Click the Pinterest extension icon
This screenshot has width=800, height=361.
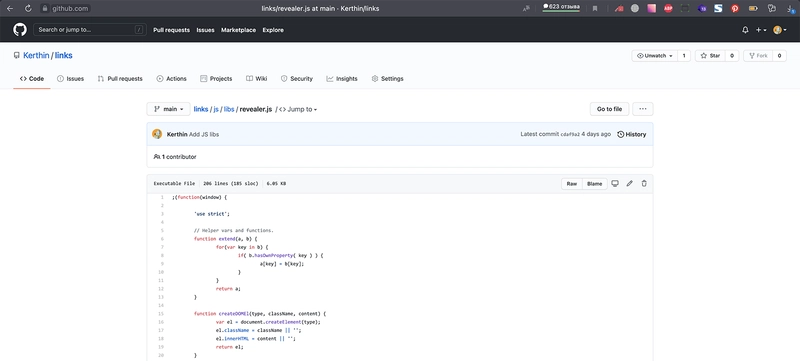point(735,8)
